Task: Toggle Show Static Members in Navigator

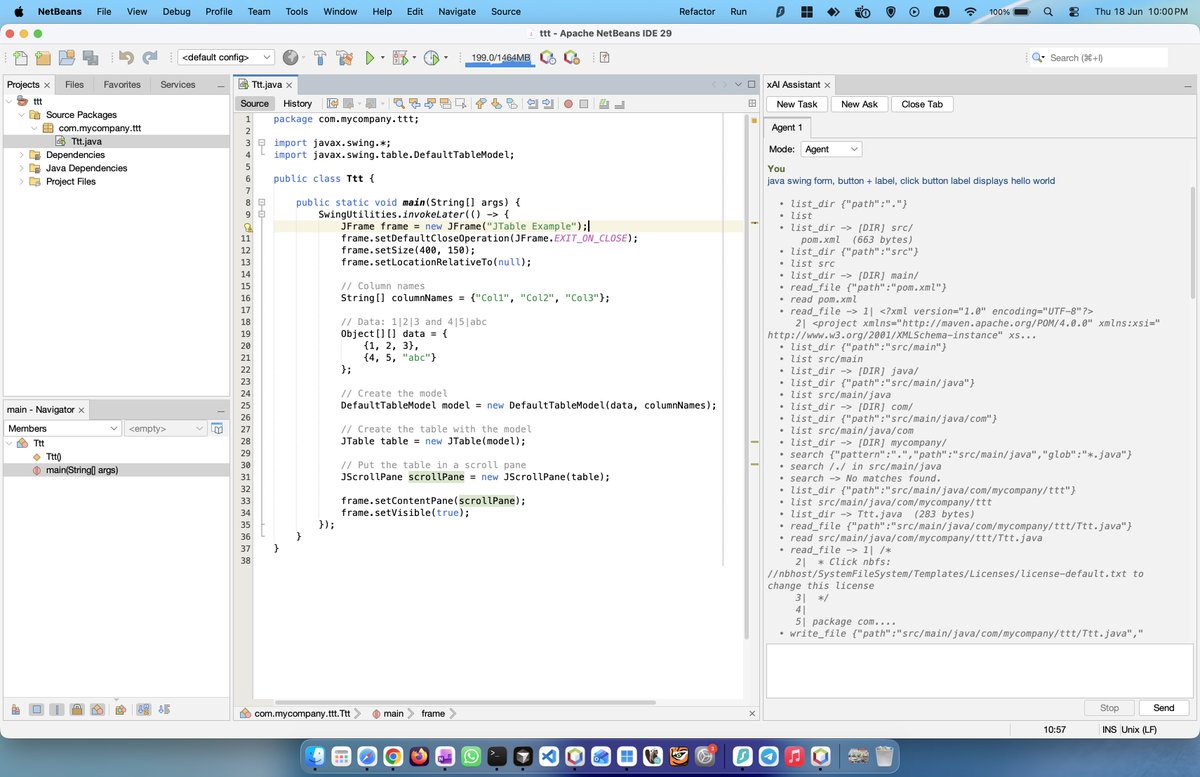Action: coord(57,710)
